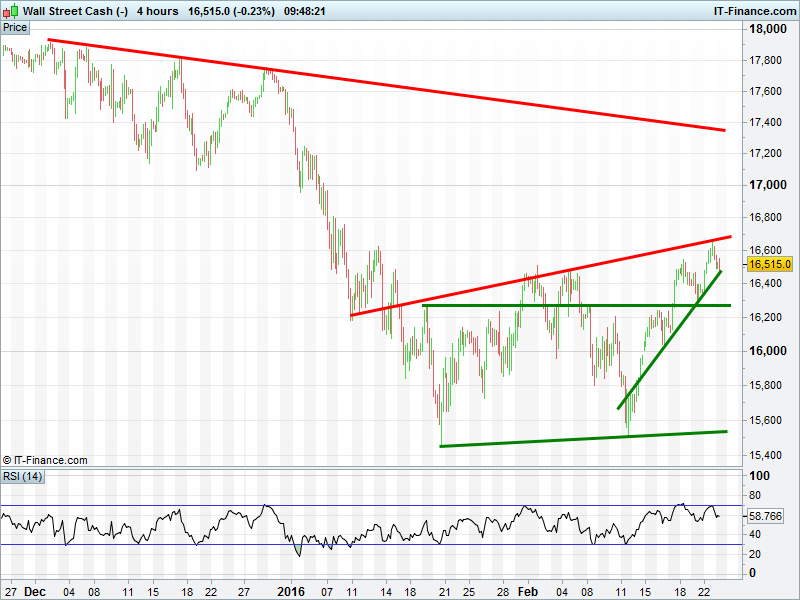Click the '2016' label on the time axis
This screenshot has height=600, width=800.
[x=291, y=591]
